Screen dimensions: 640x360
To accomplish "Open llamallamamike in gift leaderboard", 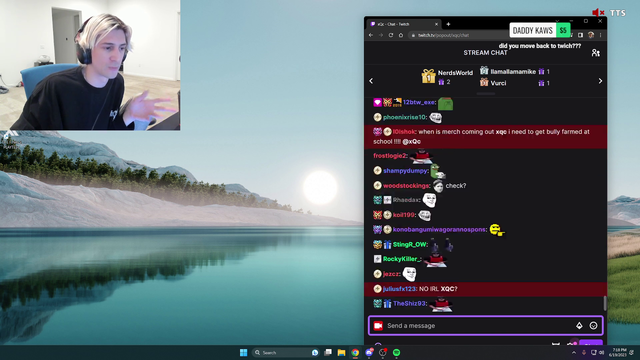I will click(513, 71).
